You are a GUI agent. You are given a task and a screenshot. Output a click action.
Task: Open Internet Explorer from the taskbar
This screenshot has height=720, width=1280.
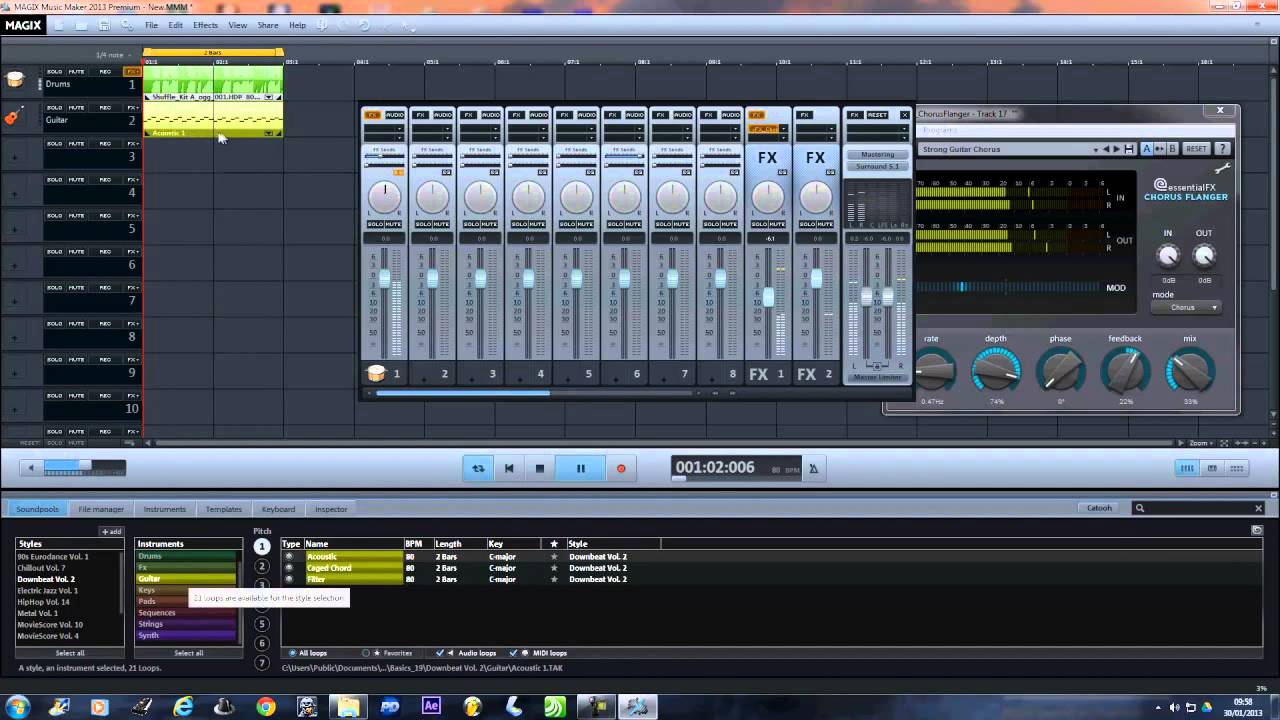coord(183,706)
